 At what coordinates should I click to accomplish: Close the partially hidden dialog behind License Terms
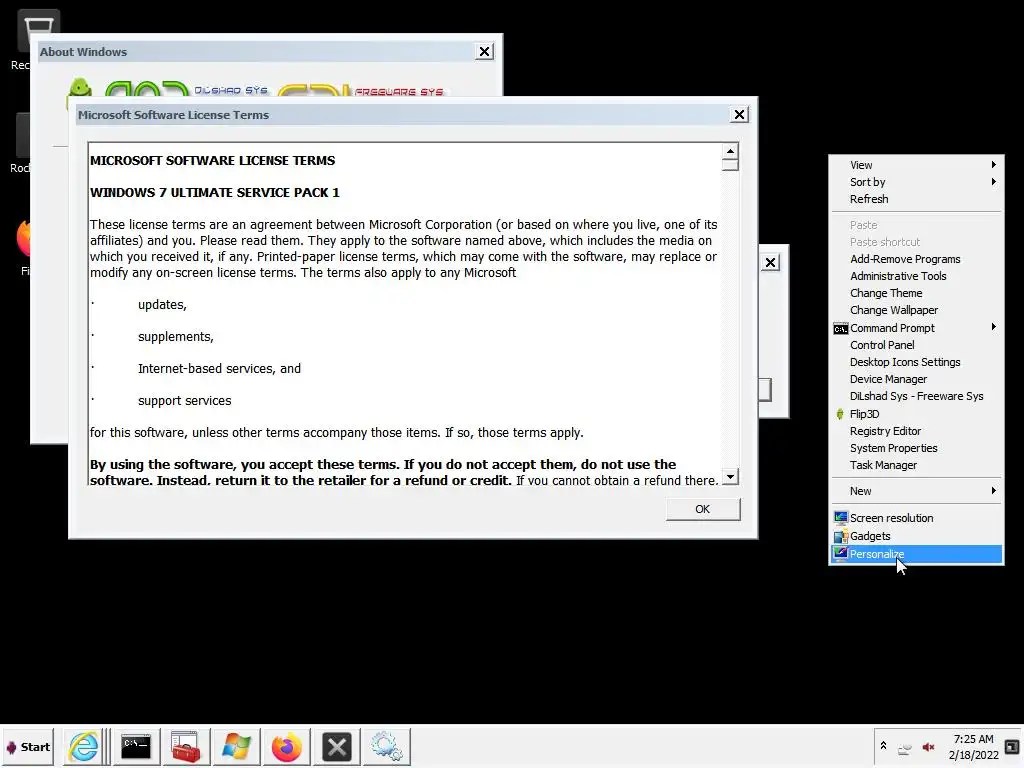click(x=771, y=263)
